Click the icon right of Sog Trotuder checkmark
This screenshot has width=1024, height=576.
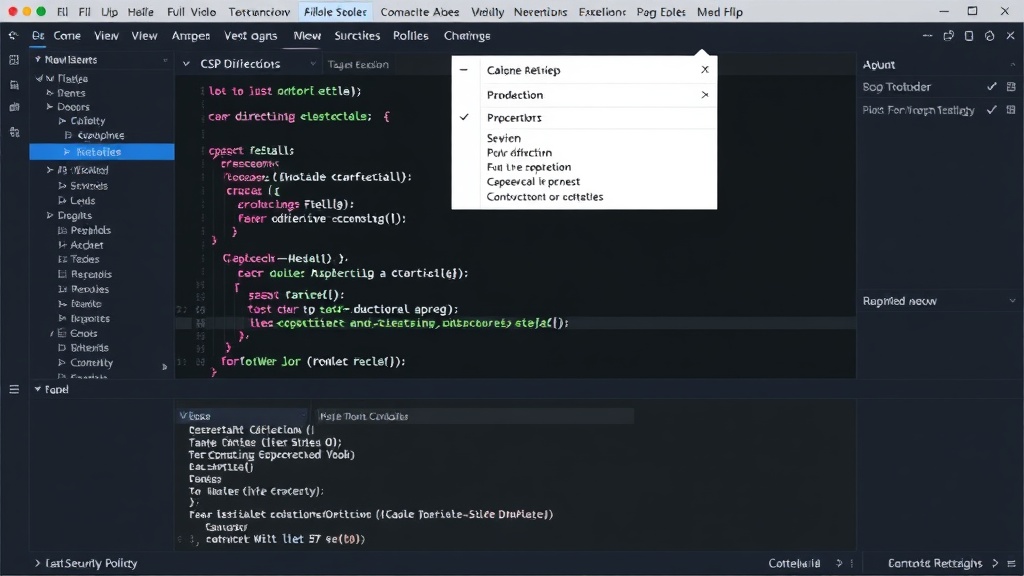tap(1011, 86)
